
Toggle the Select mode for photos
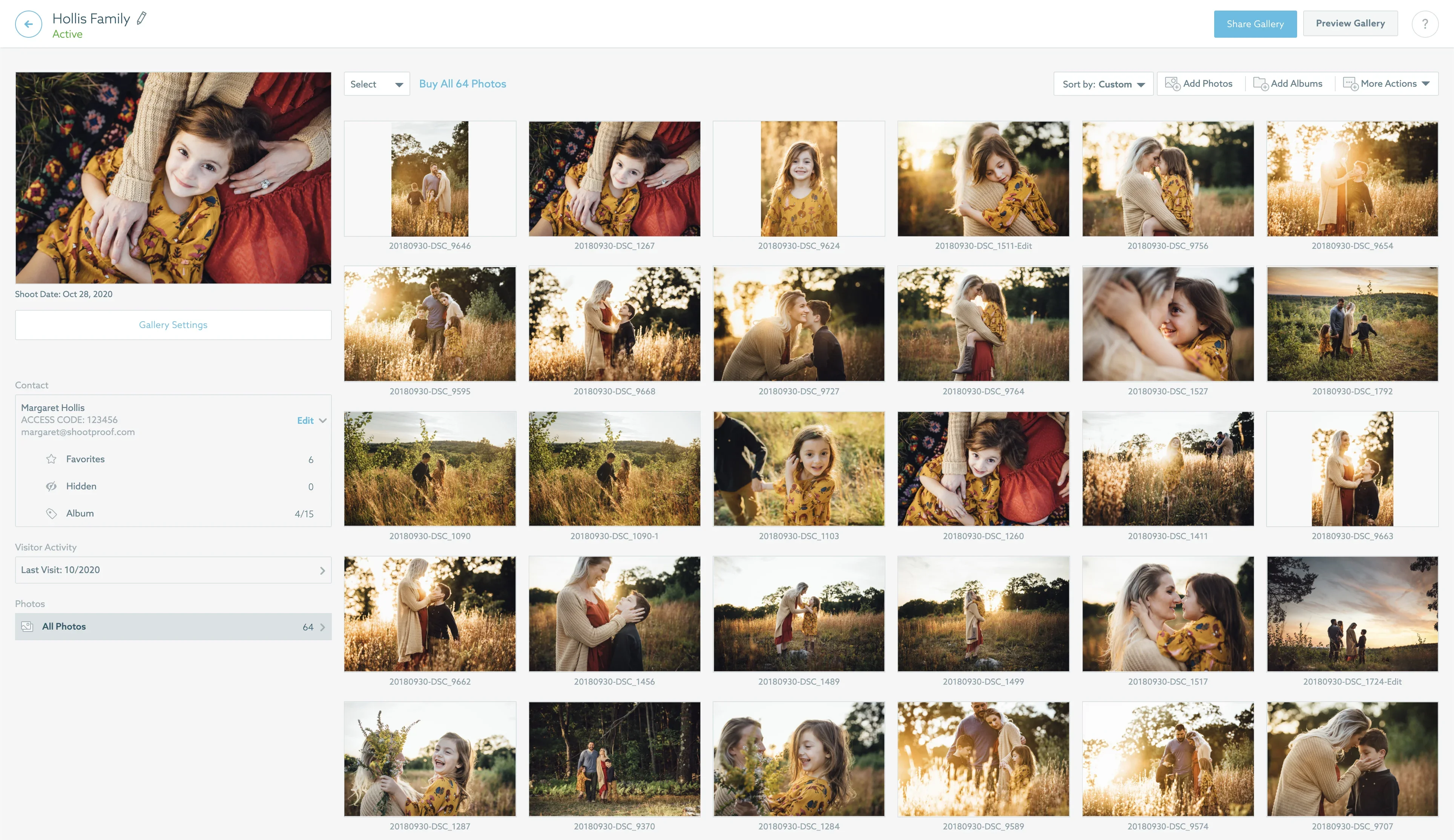click(x=376, y=84)
